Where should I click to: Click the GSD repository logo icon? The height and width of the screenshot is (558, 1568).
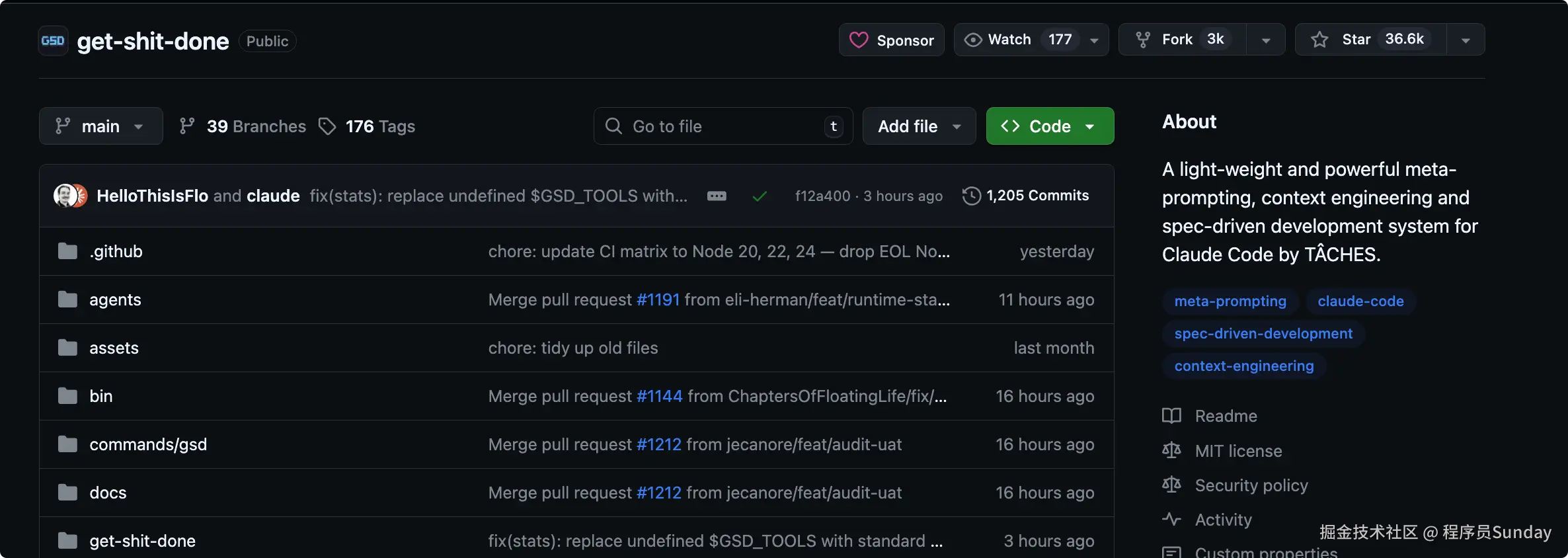(x=53, y=41)
